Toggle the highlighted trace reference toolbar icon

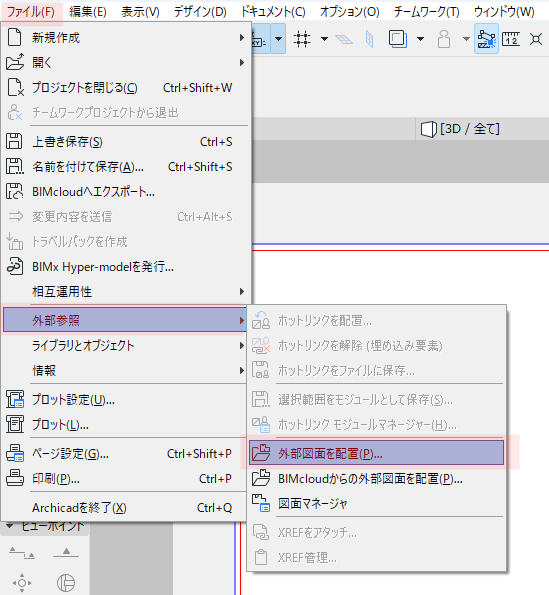tap(486, 39)
